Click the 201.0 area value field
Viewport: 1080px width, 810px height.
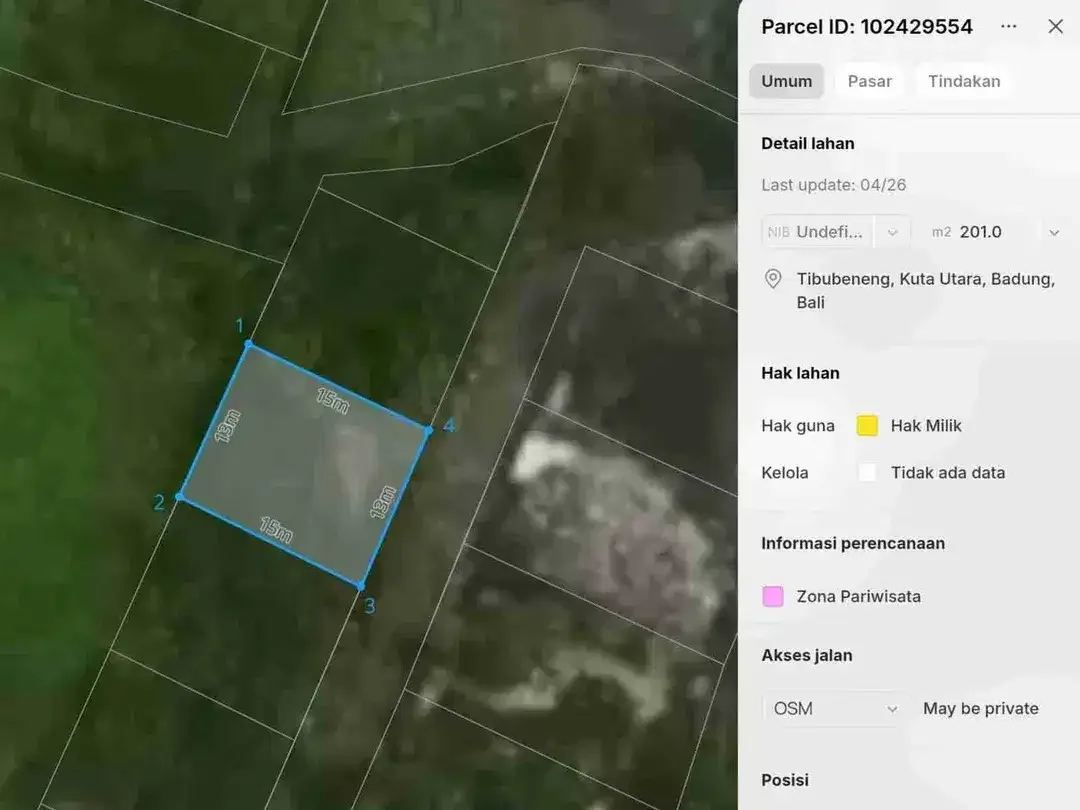coord(980,232)
